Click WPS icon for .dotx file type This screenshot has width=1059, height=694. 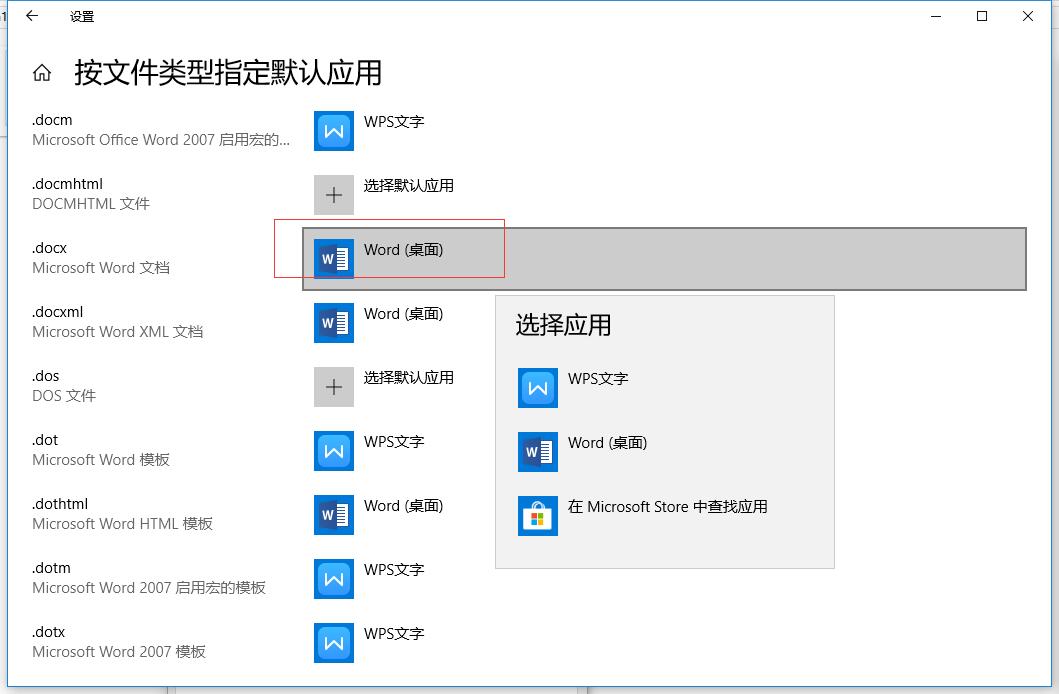(334, 643)
